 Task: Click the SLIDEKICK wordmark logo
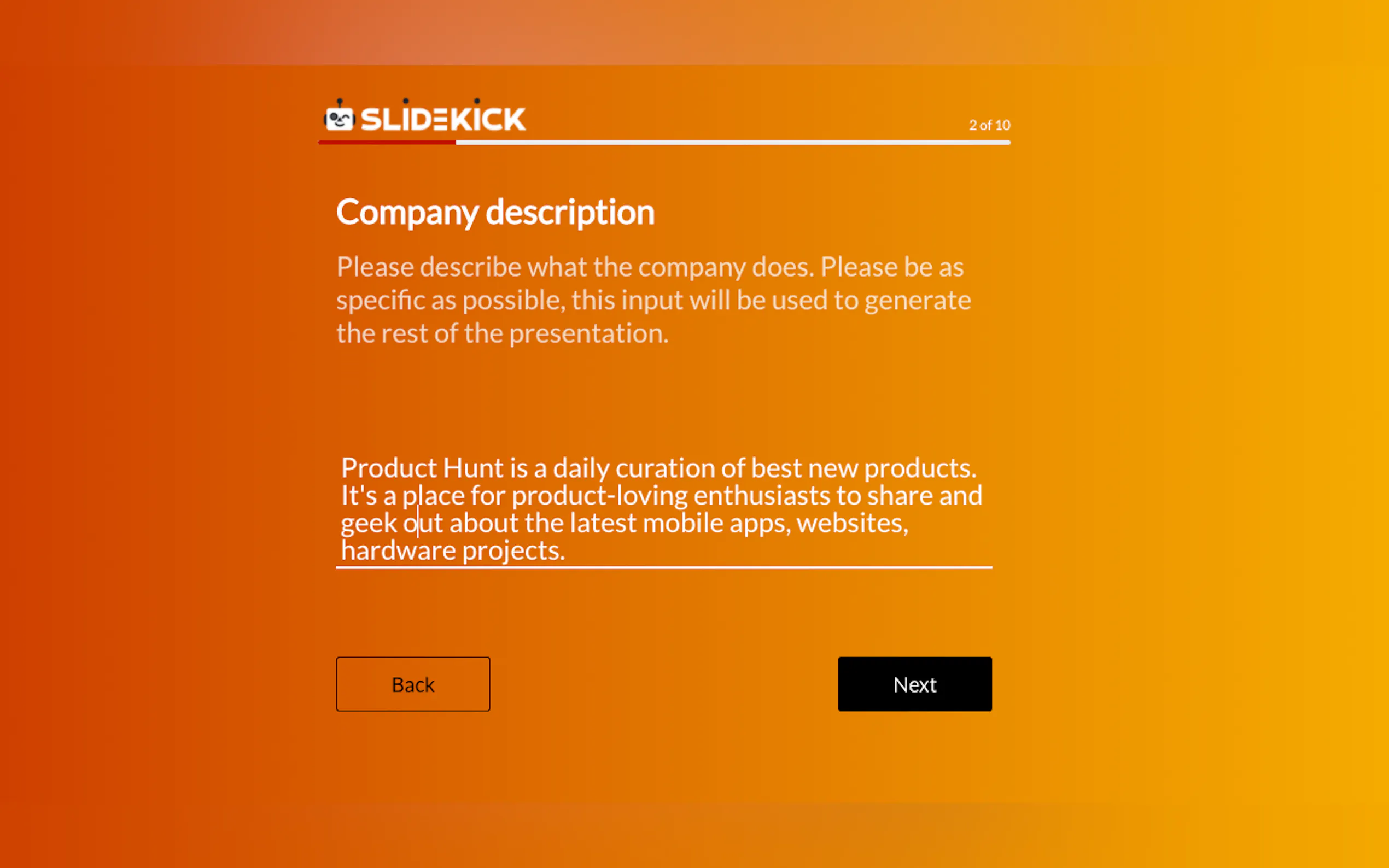point(443,119)
